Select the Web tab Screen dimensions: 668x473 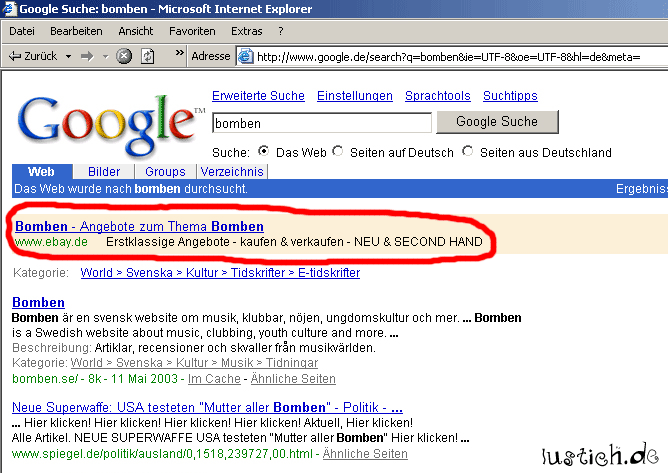coord(41,172)
